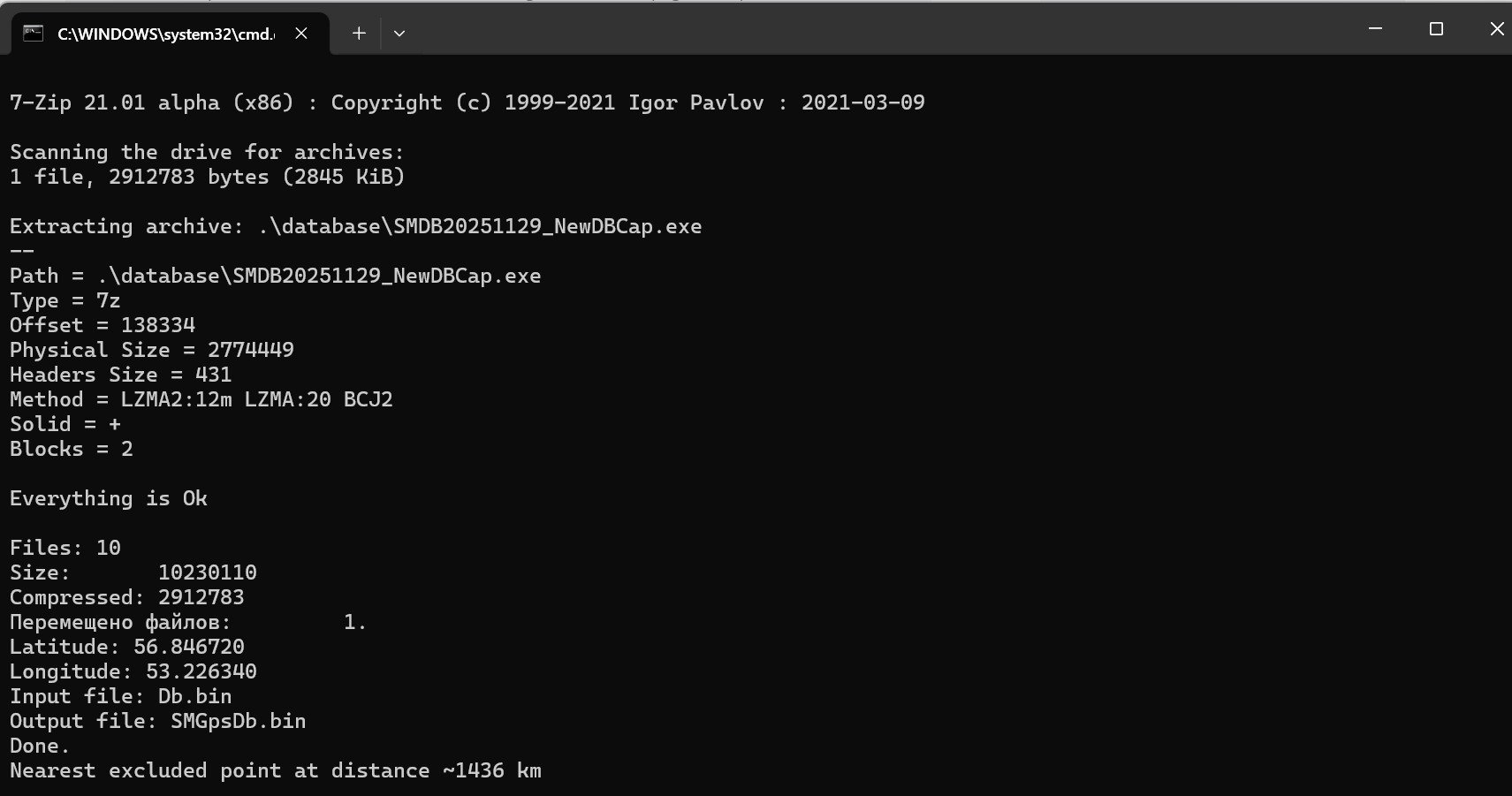Click the "Files: 10" output line
1512x796 pixels.
(x=65, y=548)
